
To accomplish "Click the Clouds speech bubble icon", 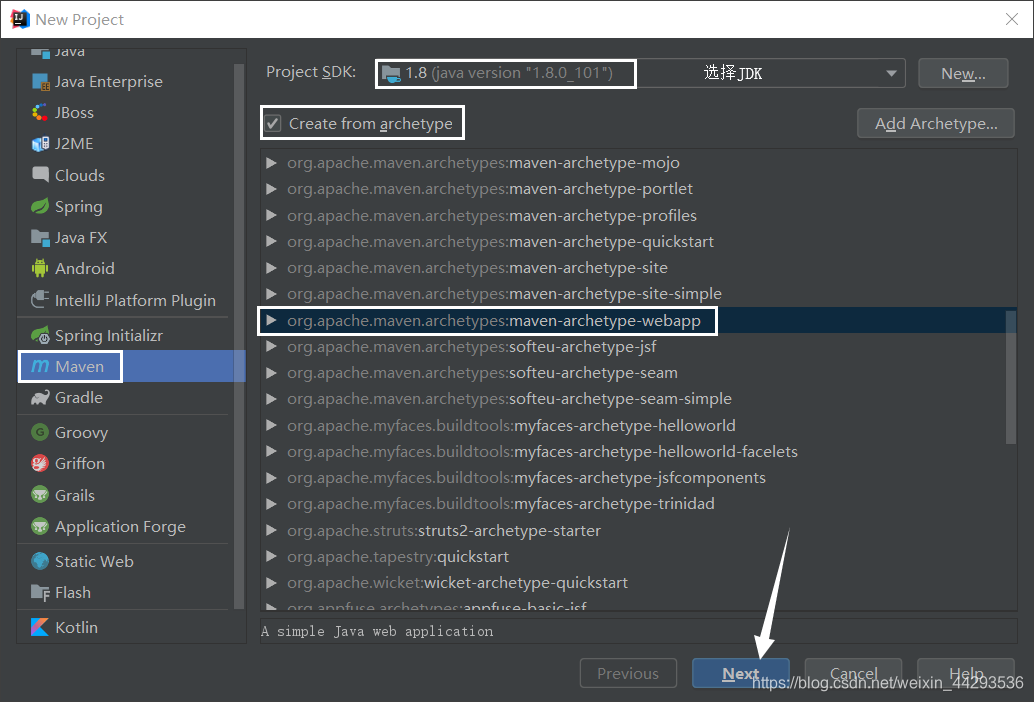I will pyautogui.click(x=40, y=175).
